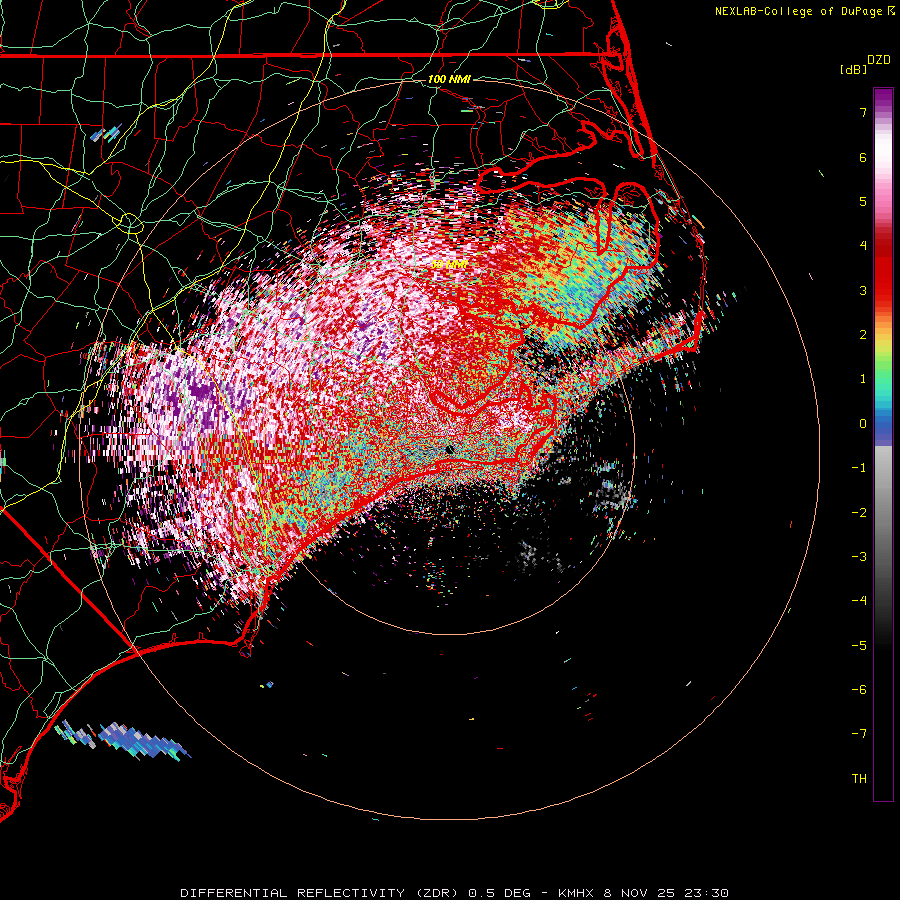Click the 2 tick label on color scale
900x900 pixels.
[863, 335]
